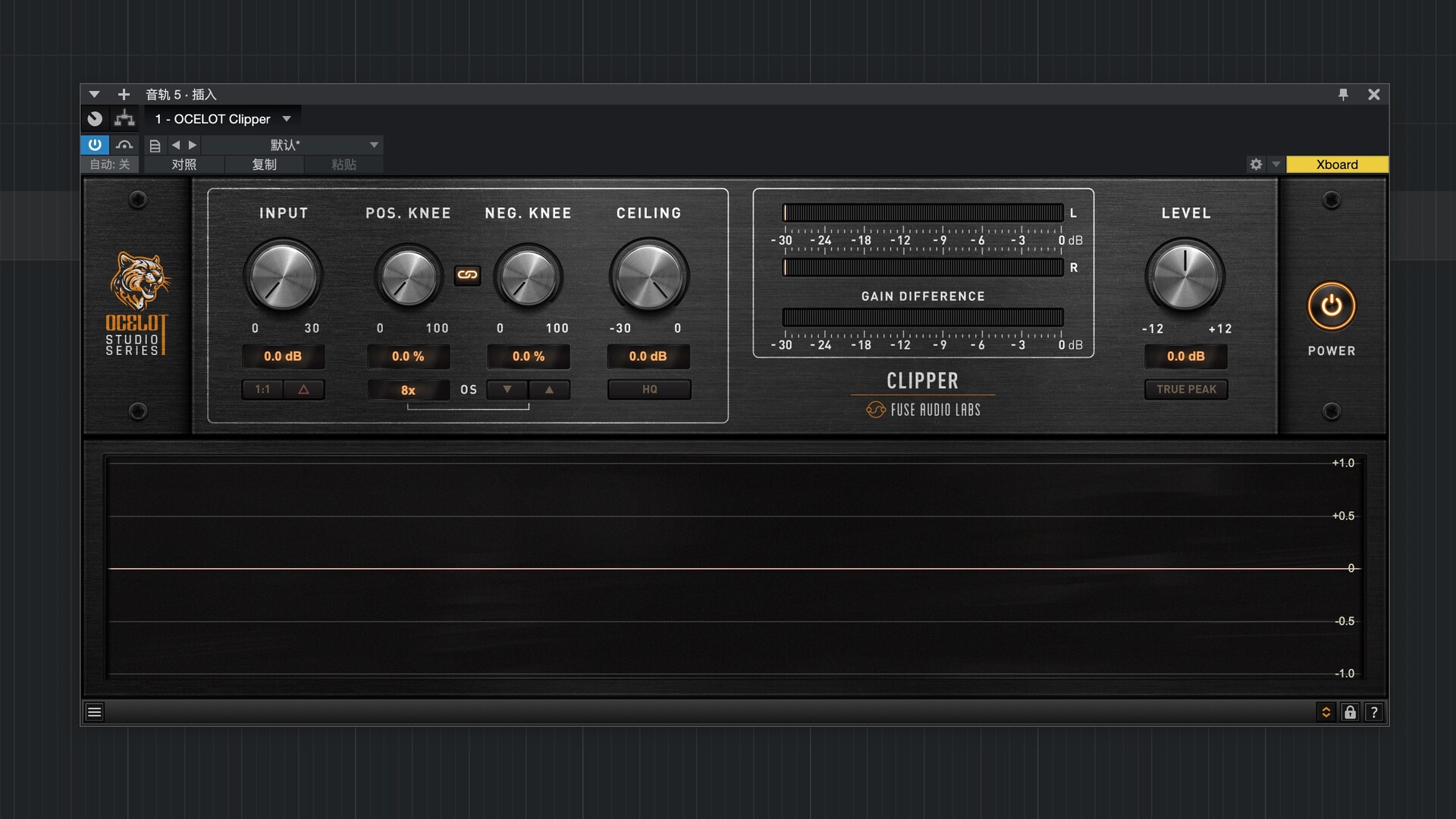Screen dimensions: 1456x819
Task: Click the yellow Xboard field
Action: click(x=1337, y=165)
